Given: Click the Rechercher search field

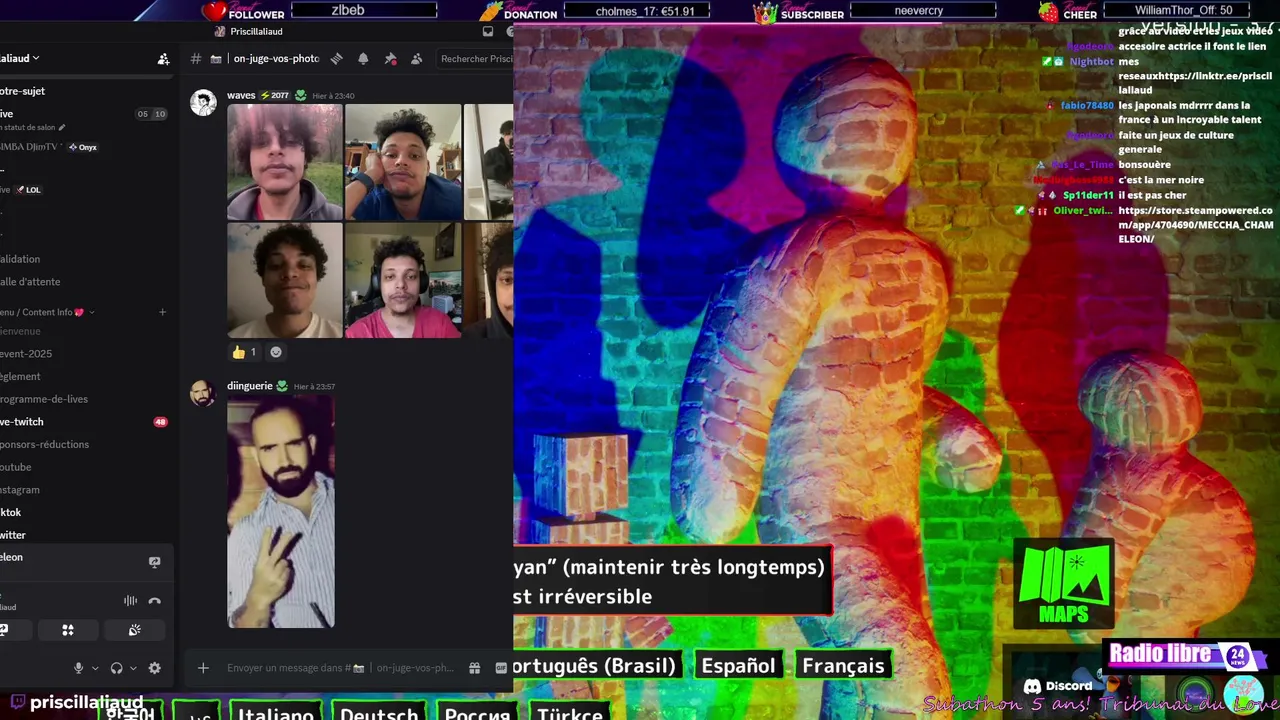Looking at the screenshot, I should click(x=476, y=59).
